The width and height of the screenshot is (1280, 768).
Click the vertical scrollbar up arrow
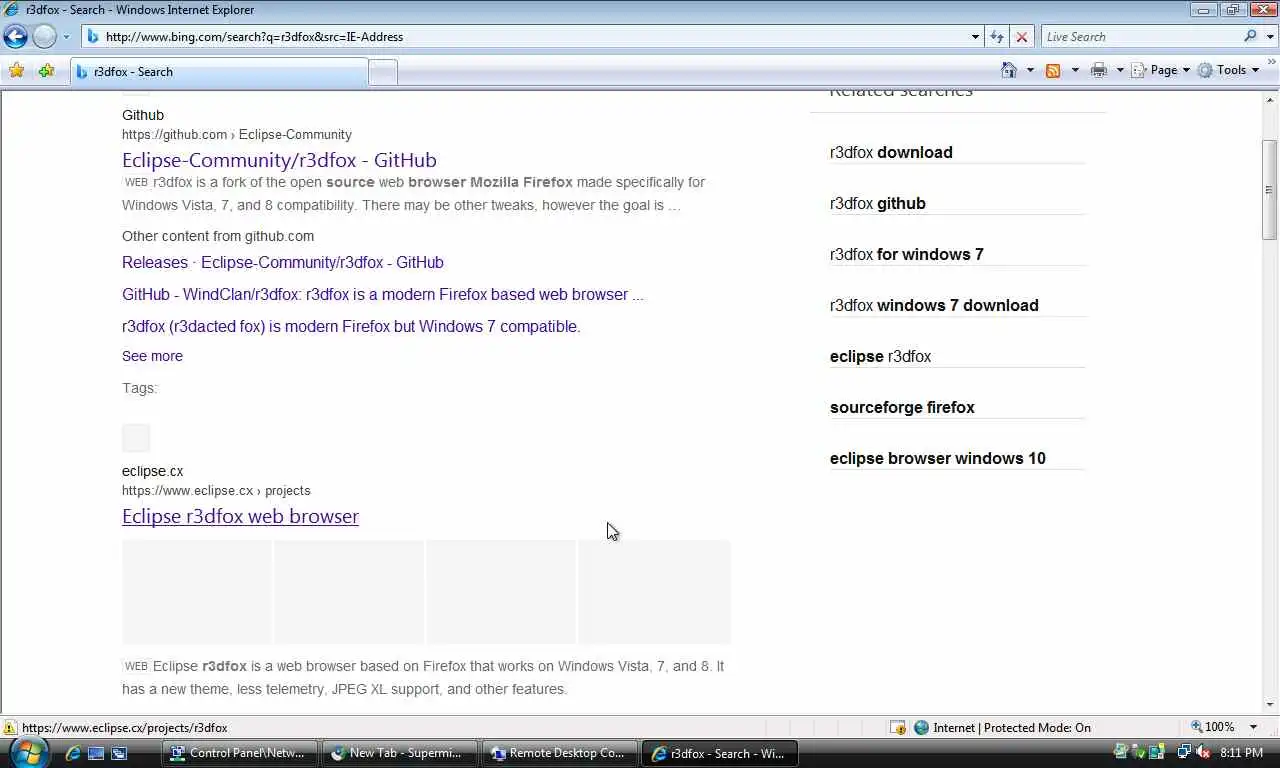click(1270, 100)
